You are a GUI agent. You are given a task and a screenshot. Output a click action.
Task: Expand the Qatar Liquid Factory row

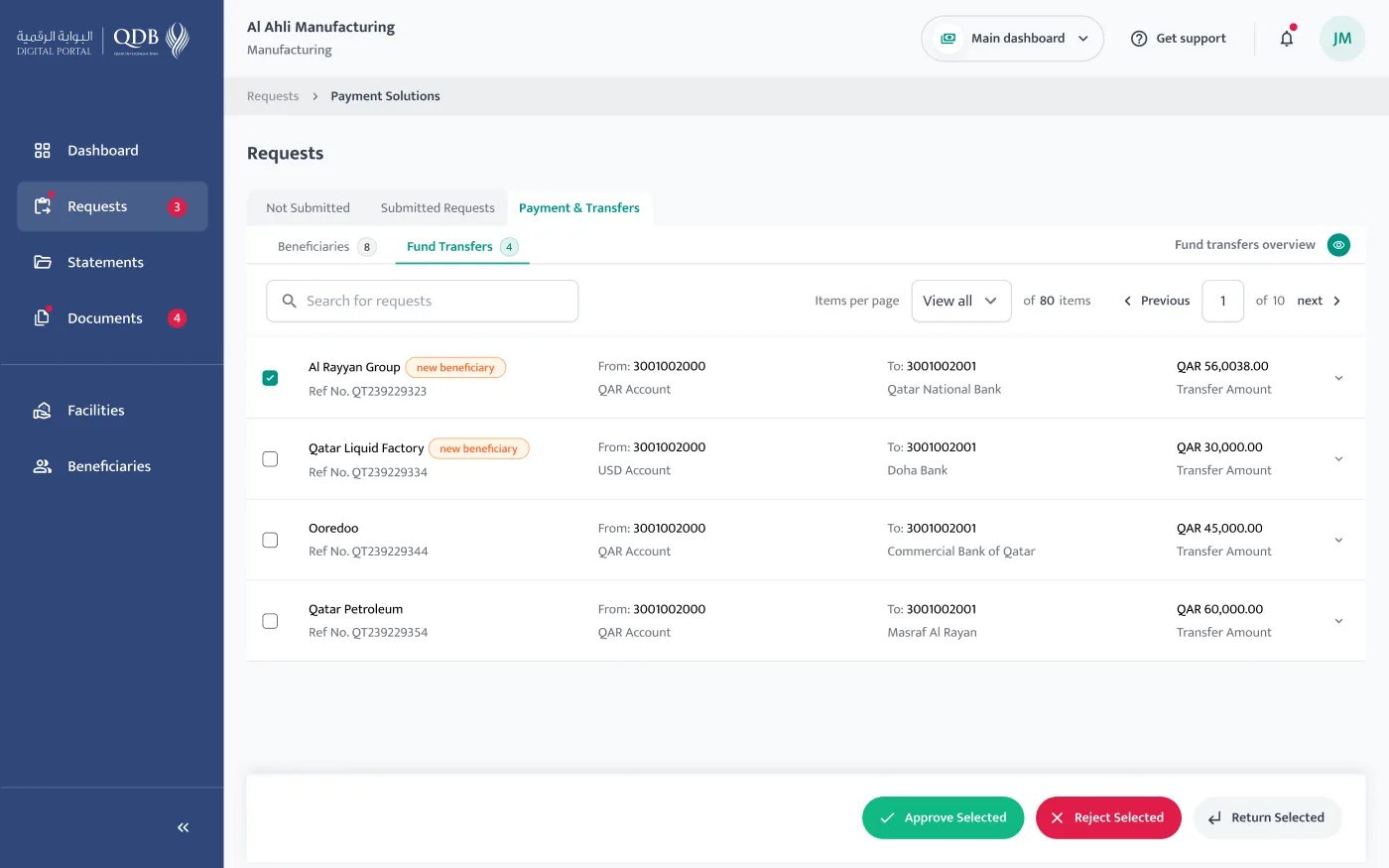tap(1338, 459)
